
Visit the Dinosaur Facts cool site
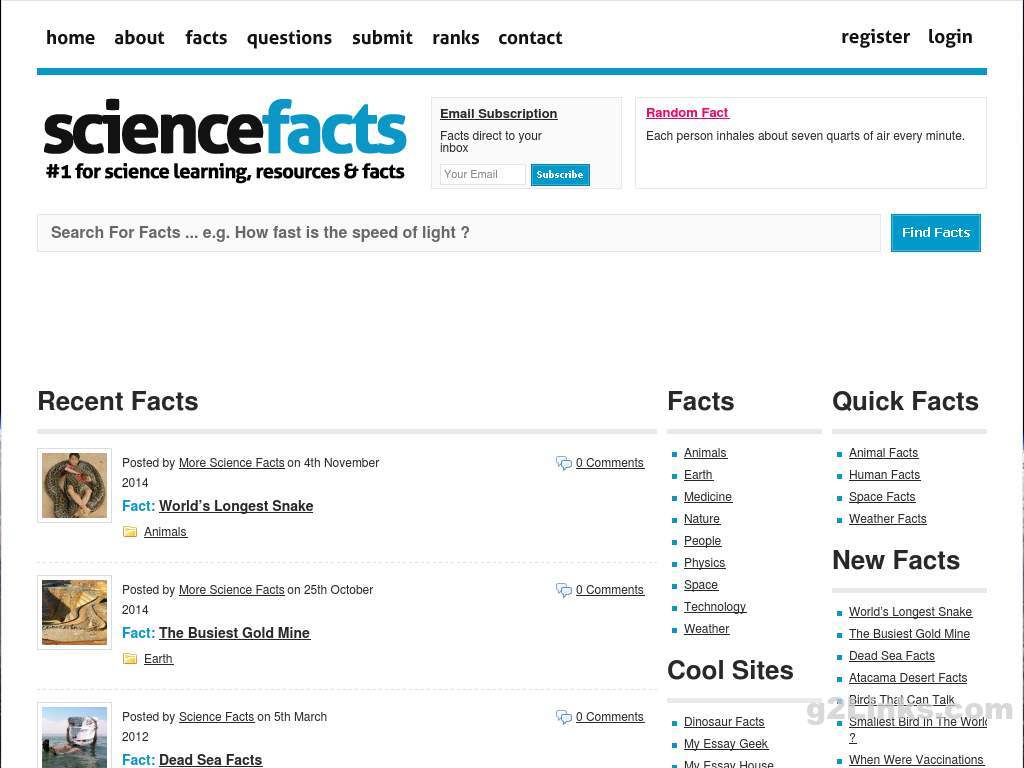click(x=723, y=722)
